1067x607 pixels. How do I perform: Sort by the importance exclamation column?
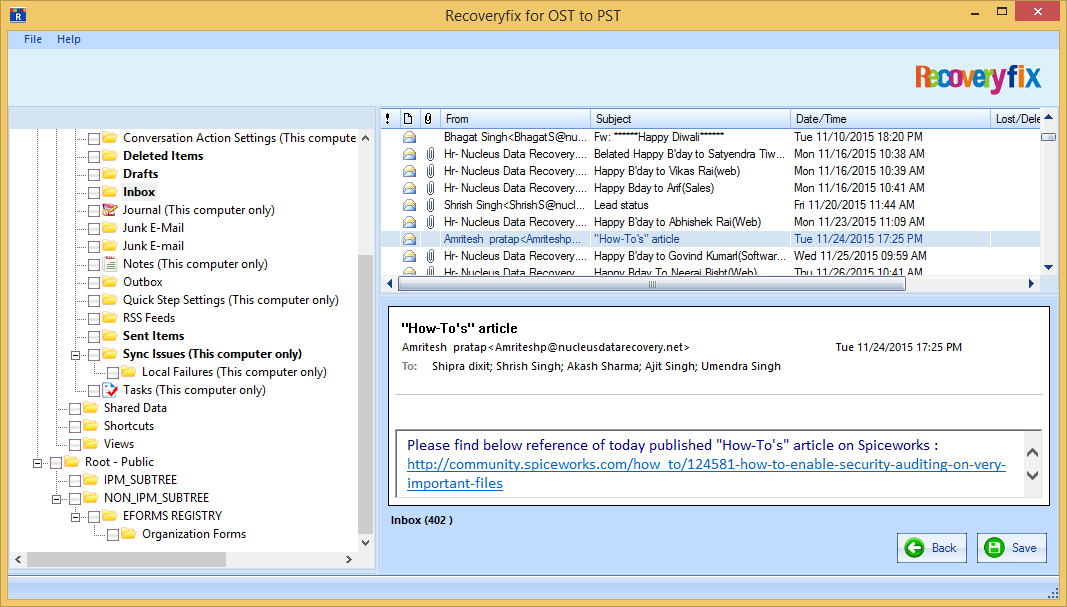[389, 118]
